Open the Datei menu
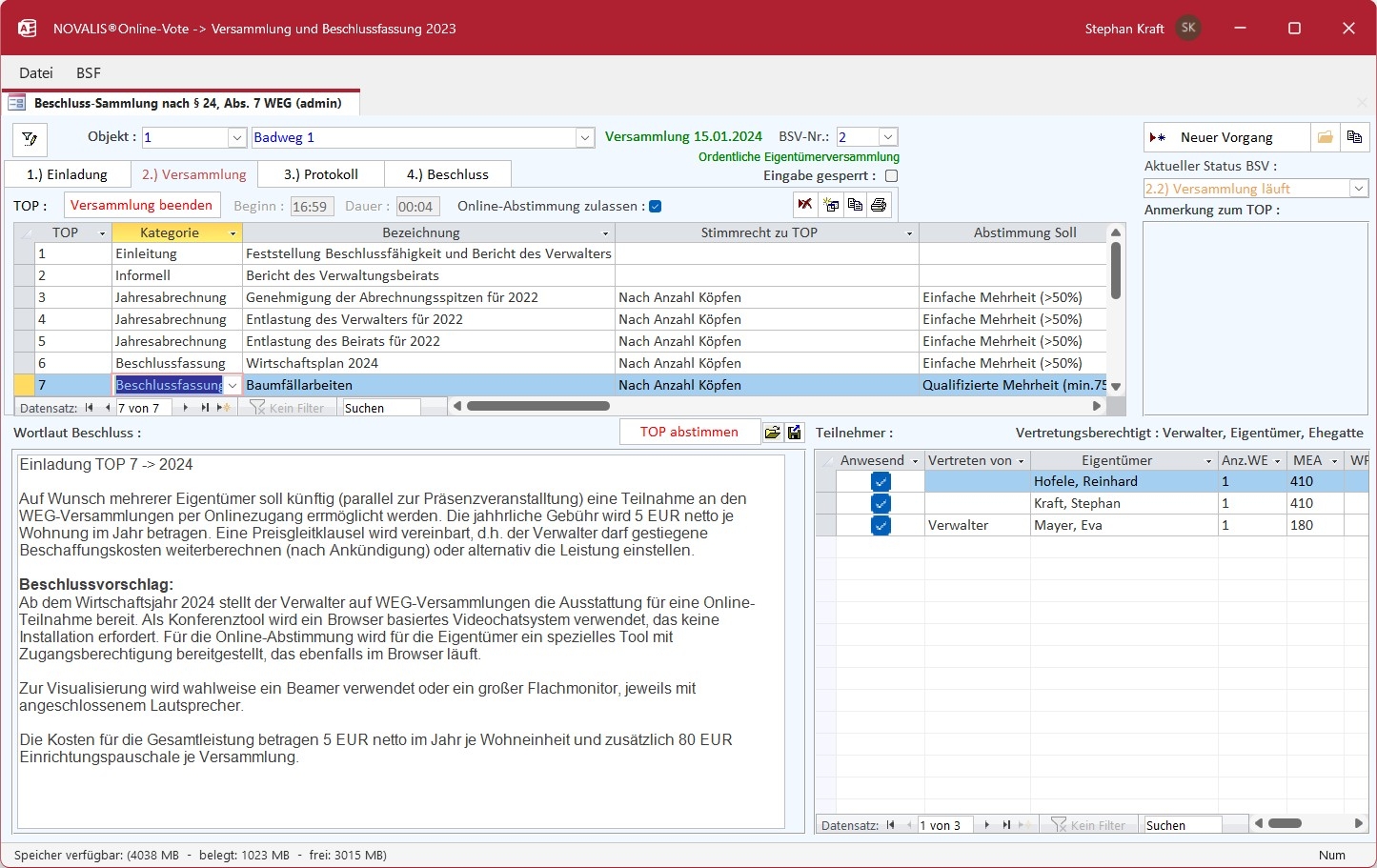Screen dimensions: 1377x868 tap(36, 72)
